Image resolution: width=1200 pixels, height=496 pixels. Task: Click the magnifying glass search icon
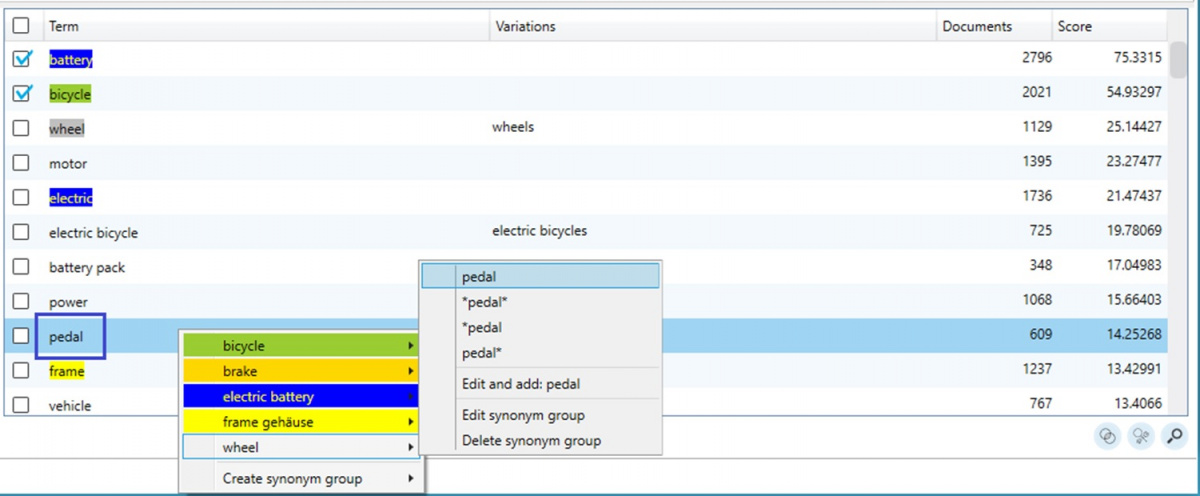[1175, 435]
